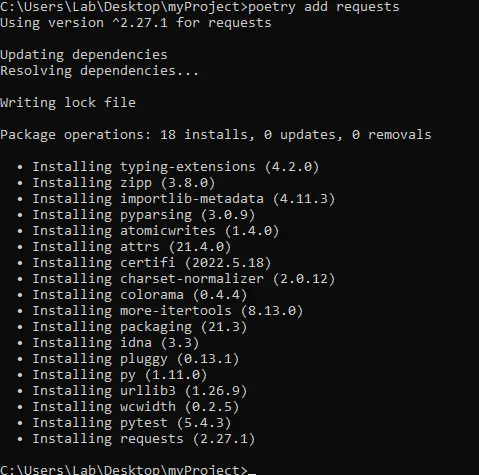This screenshot has height=475, width=479.
Task: Click the more-itertools (8.13.0) line
Action: click(x=160, y=311)
